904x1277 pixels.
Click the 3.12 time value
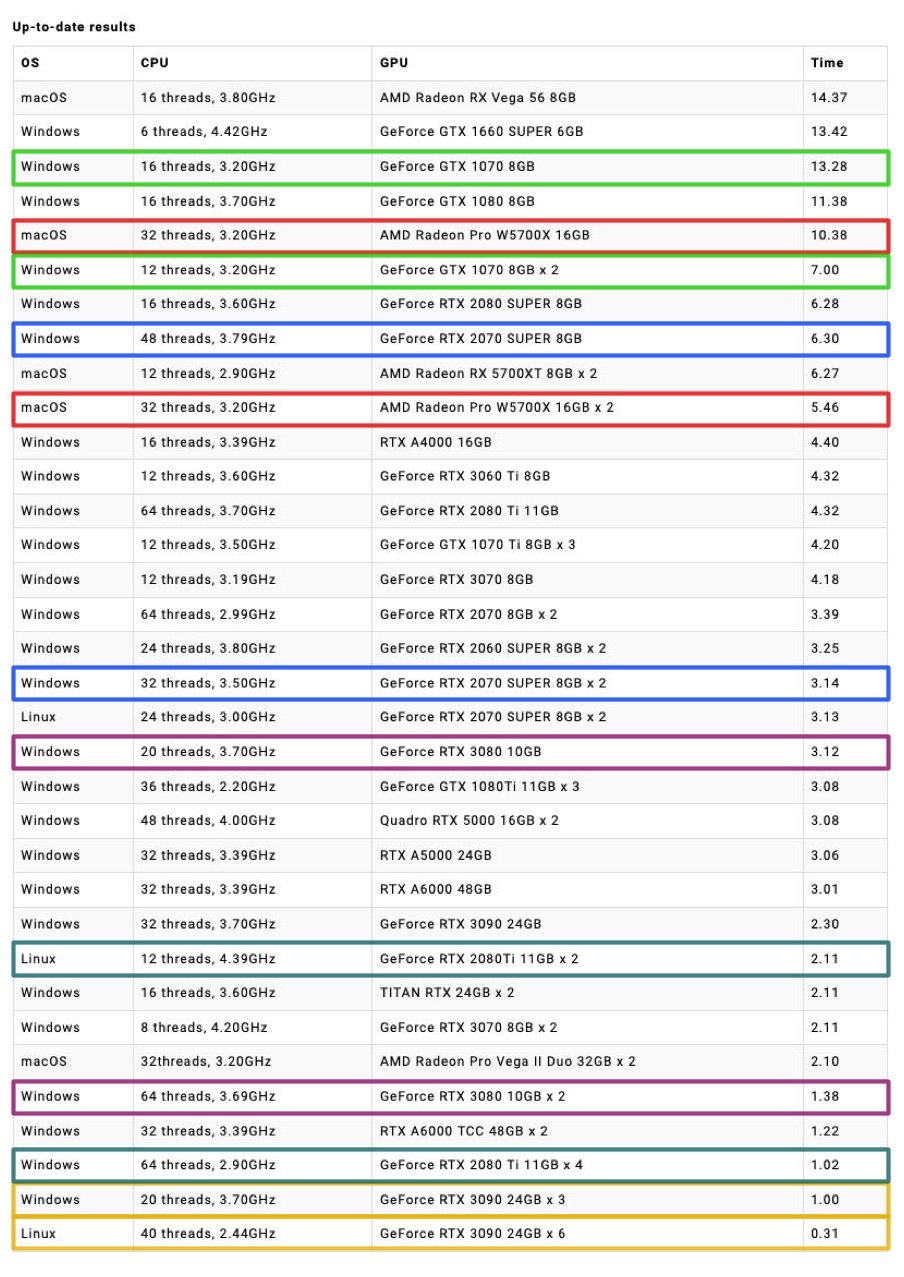point(825,752)
